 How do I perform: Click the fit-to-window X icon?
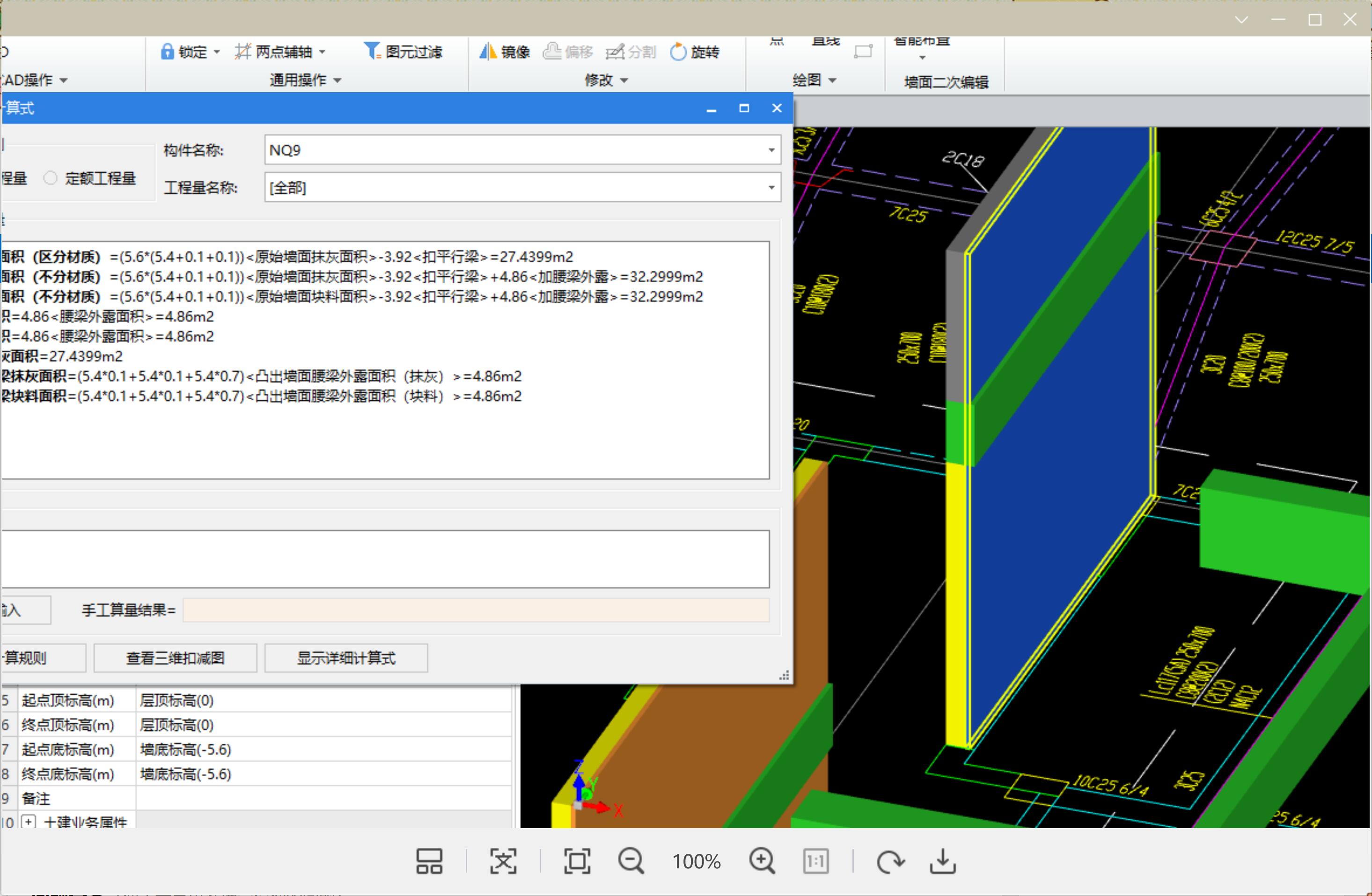pyautogui.click(x=503, y=861)
